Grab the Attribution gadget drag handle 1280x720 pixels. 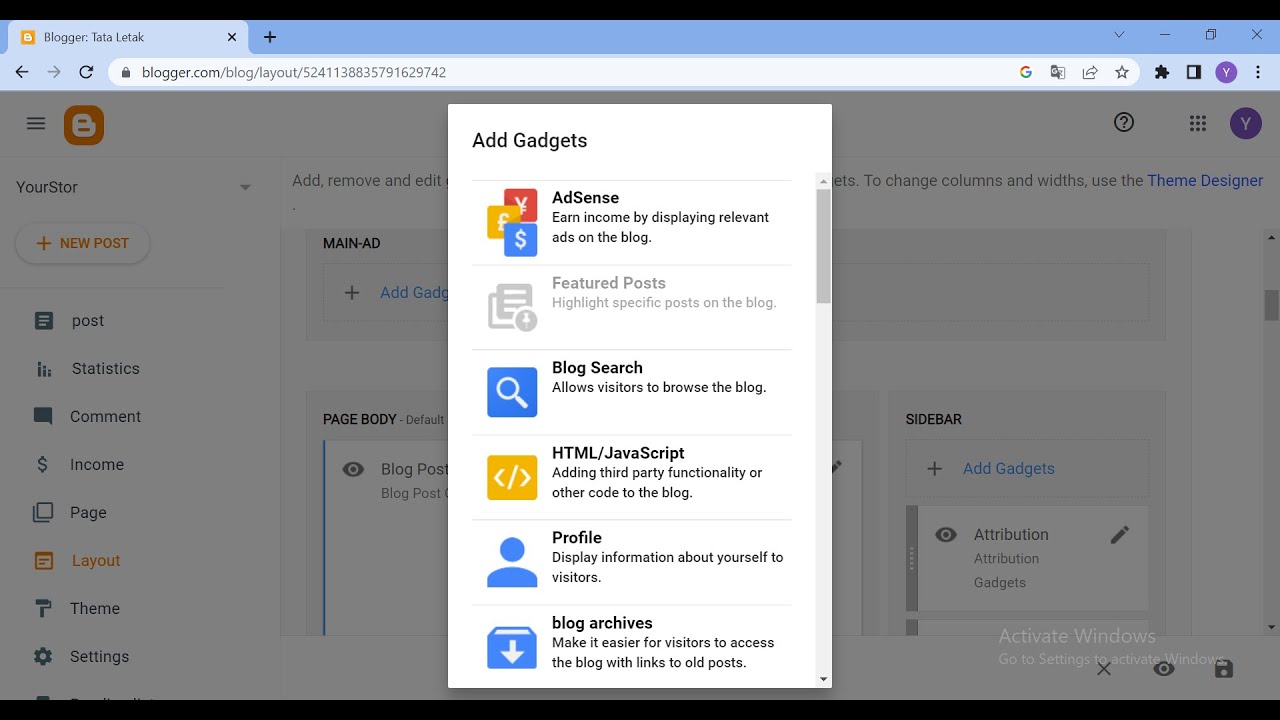point(912,558)
